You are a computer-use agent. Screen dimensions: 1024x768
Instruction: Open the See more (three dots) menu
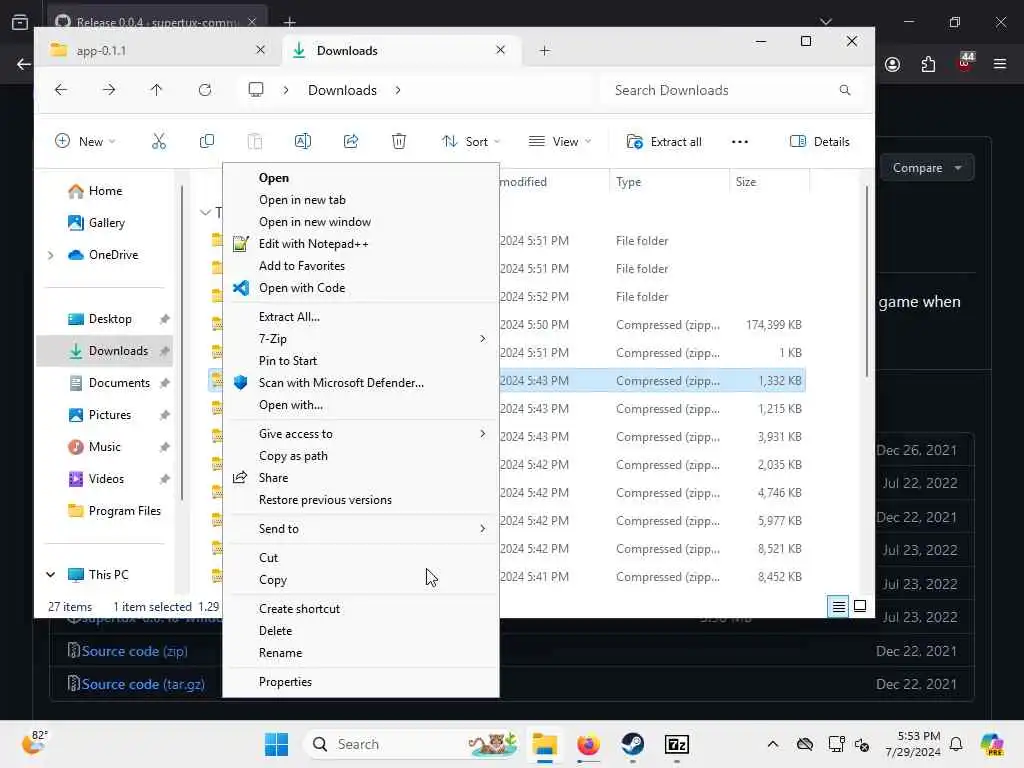pos(740,142)
